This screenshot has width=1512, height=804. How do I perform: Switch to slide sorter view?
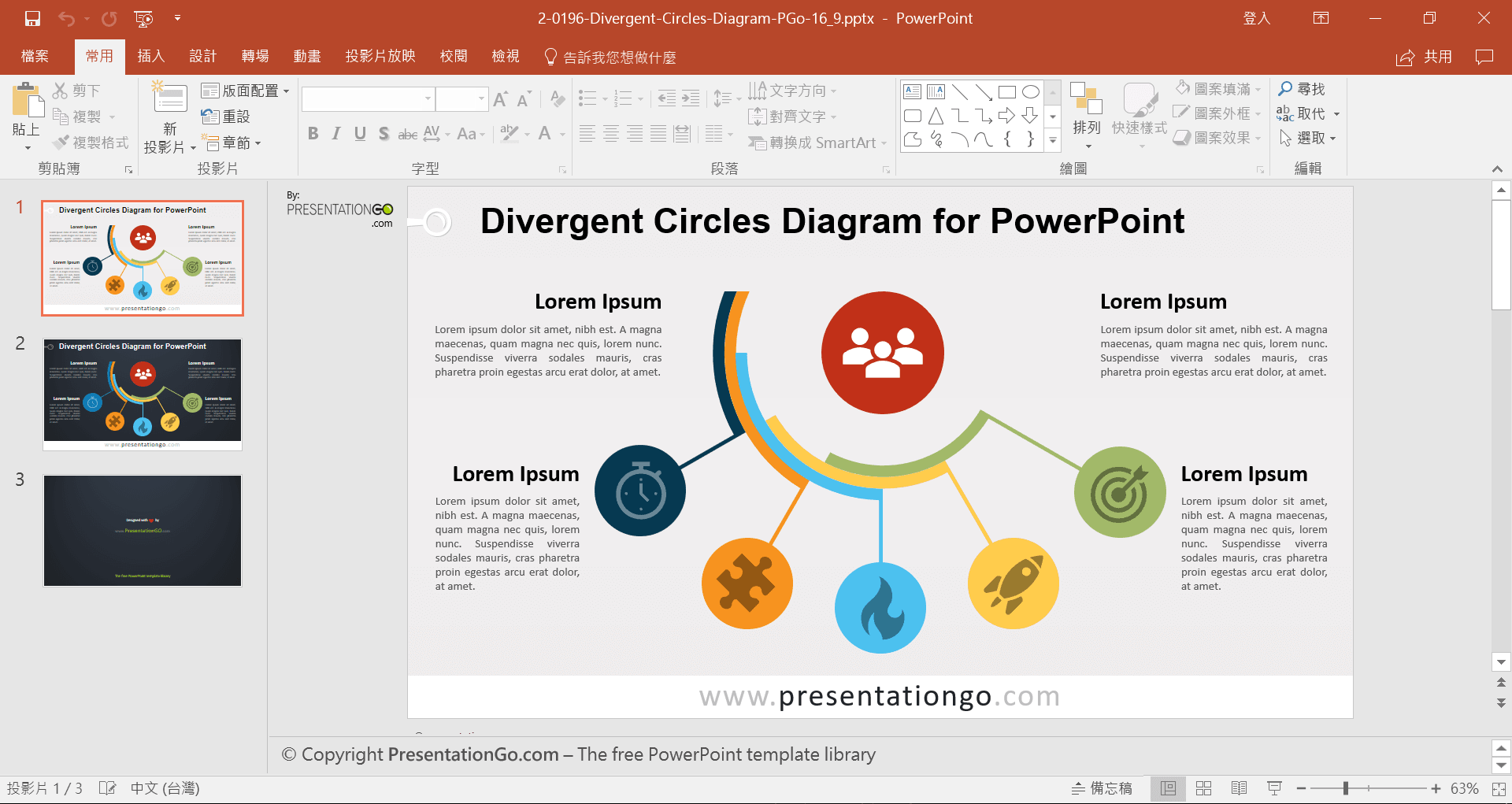point(1203,788)
